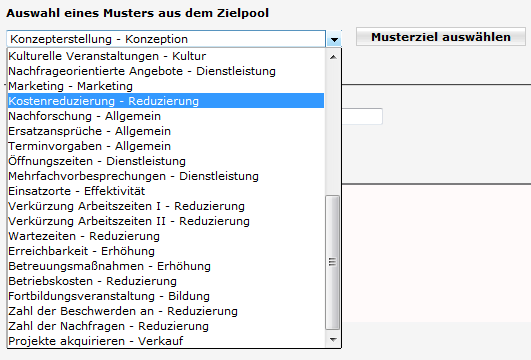Select Öffnungszeiten - Dienstleistung
This screenshot has width=531, height=360.
click(x=166, y=161)
